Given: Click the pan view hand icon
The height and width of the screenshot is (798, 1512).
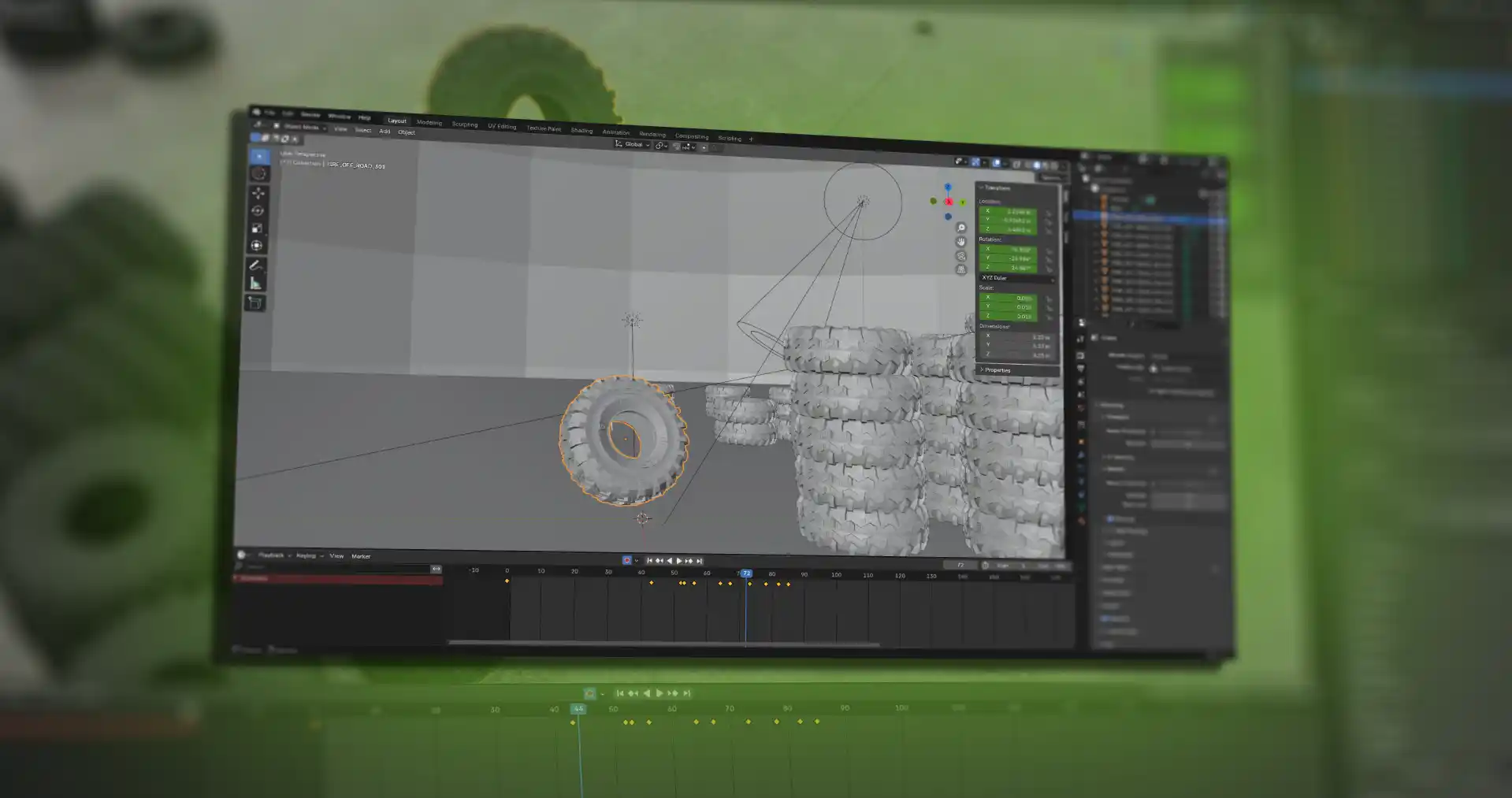Looking at the screenshot, I should point(960,242).
